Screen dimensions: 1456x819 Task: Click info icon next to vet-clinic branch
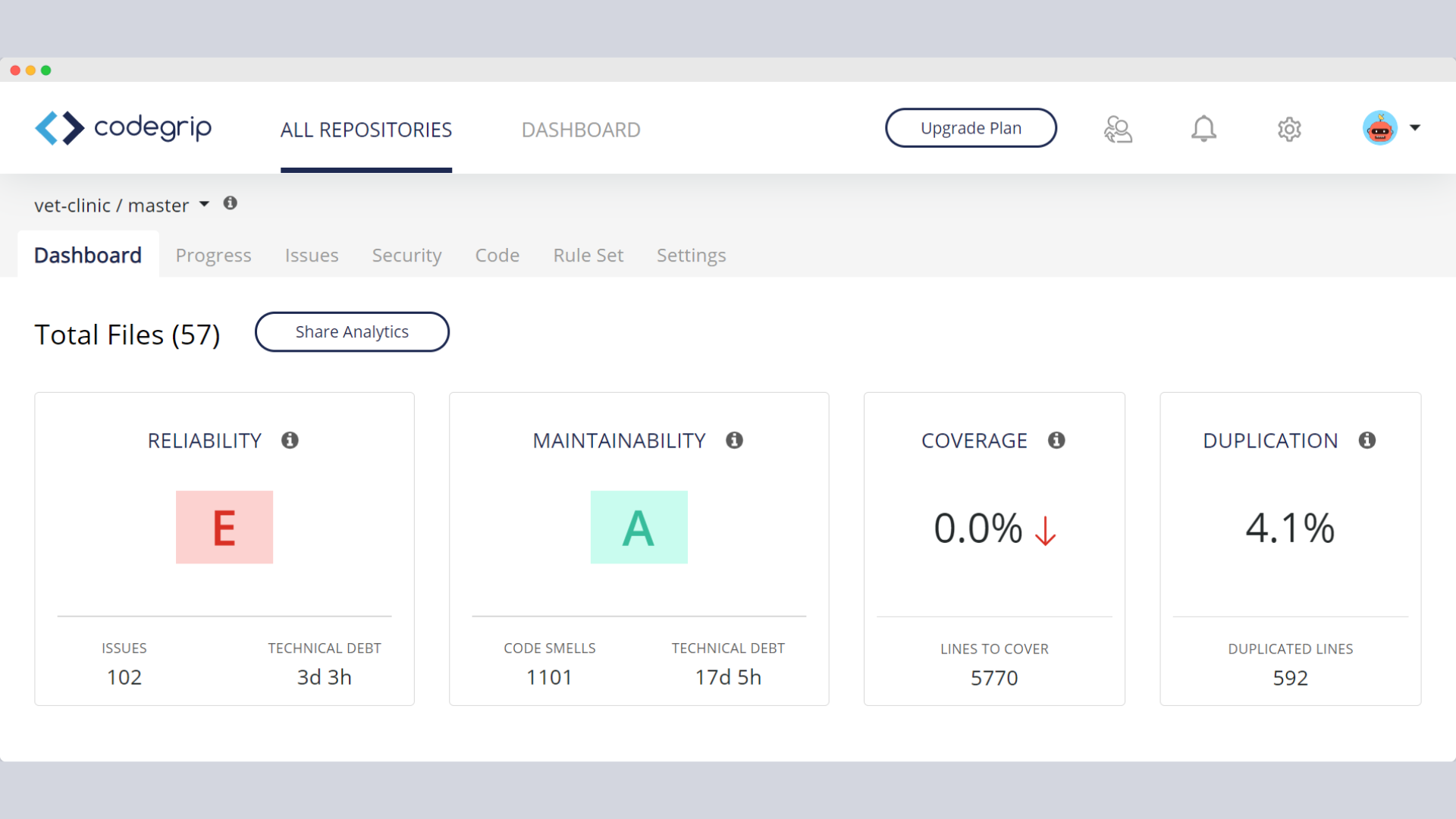pos(231,203)
